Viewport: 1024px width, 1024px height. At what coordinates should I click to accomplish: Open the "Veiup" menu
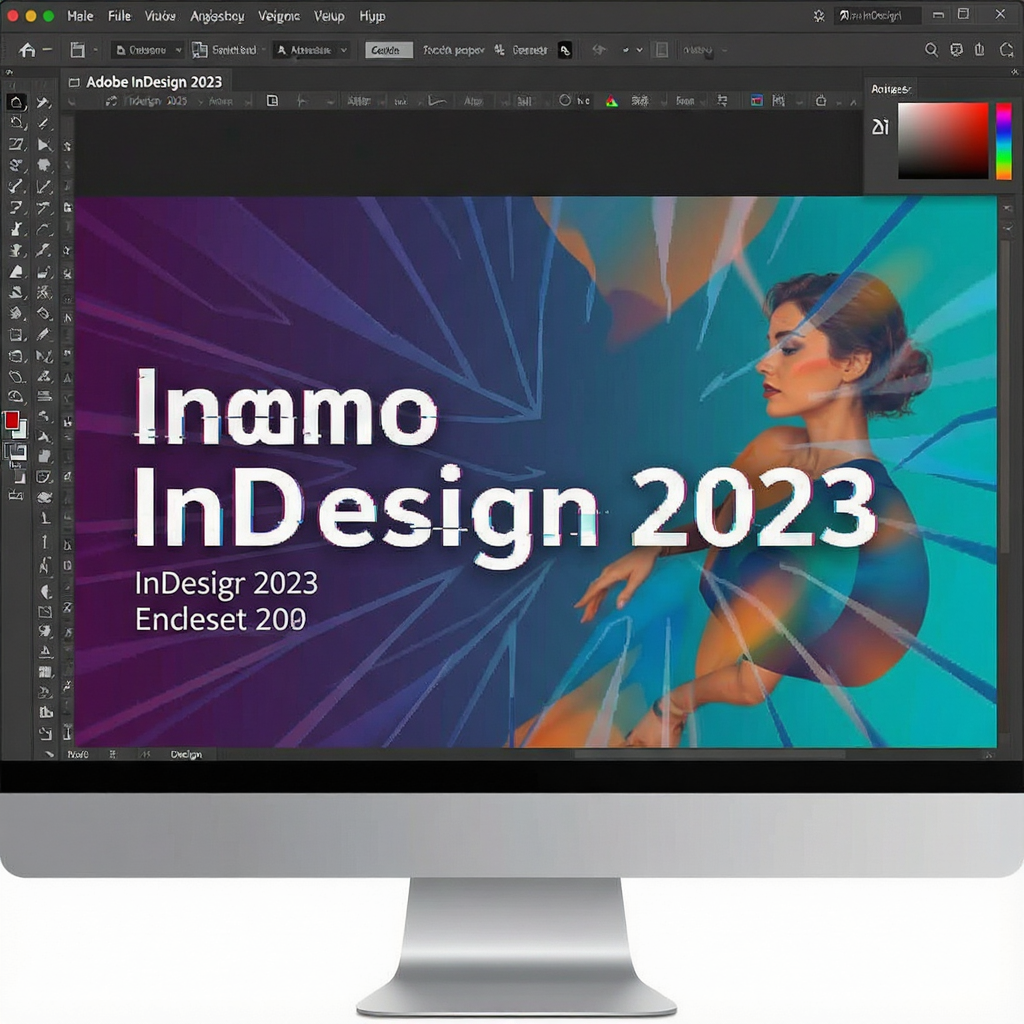coord(328,16)
